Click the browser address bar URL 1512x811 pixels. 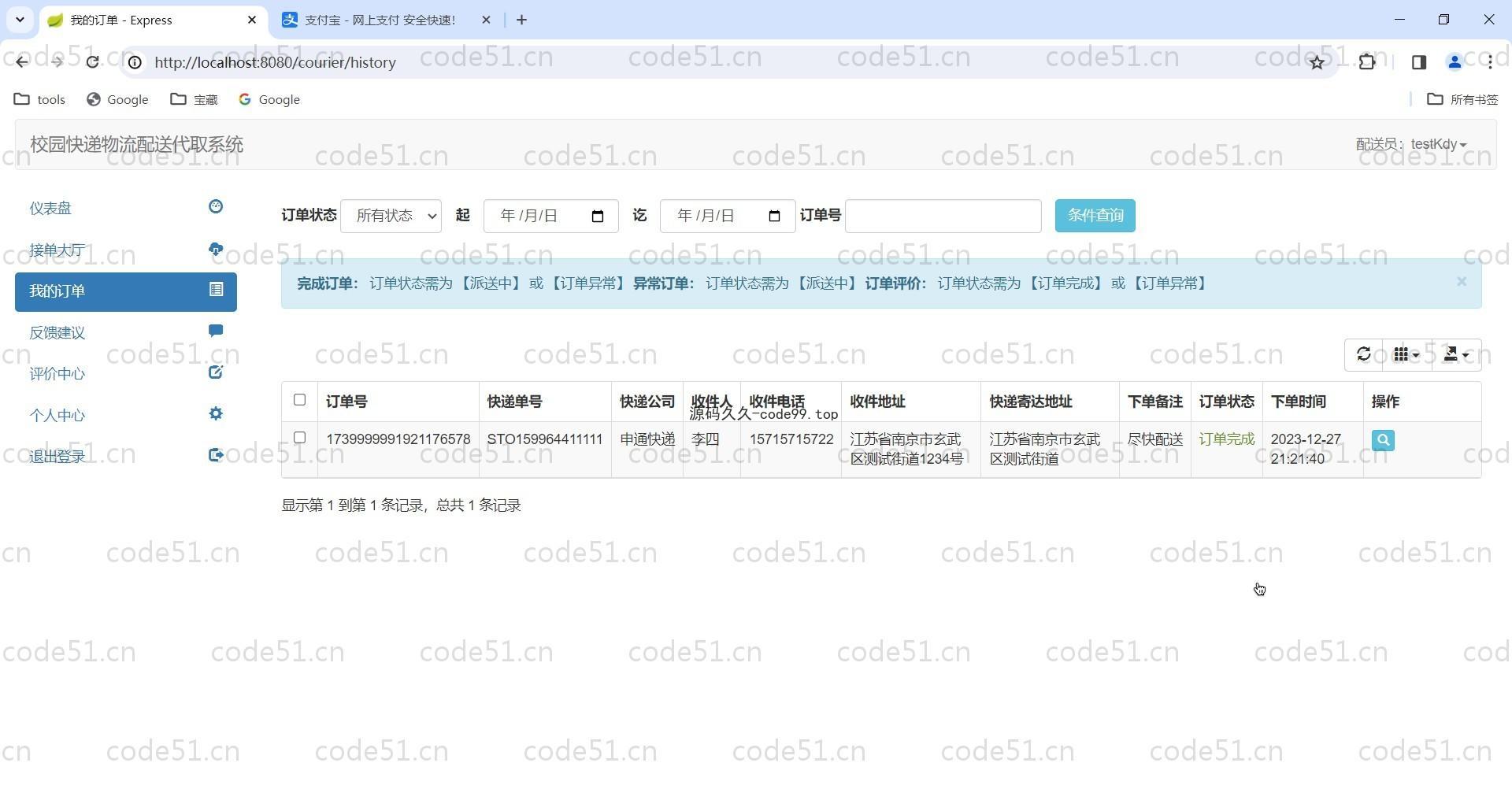point(275,62)
